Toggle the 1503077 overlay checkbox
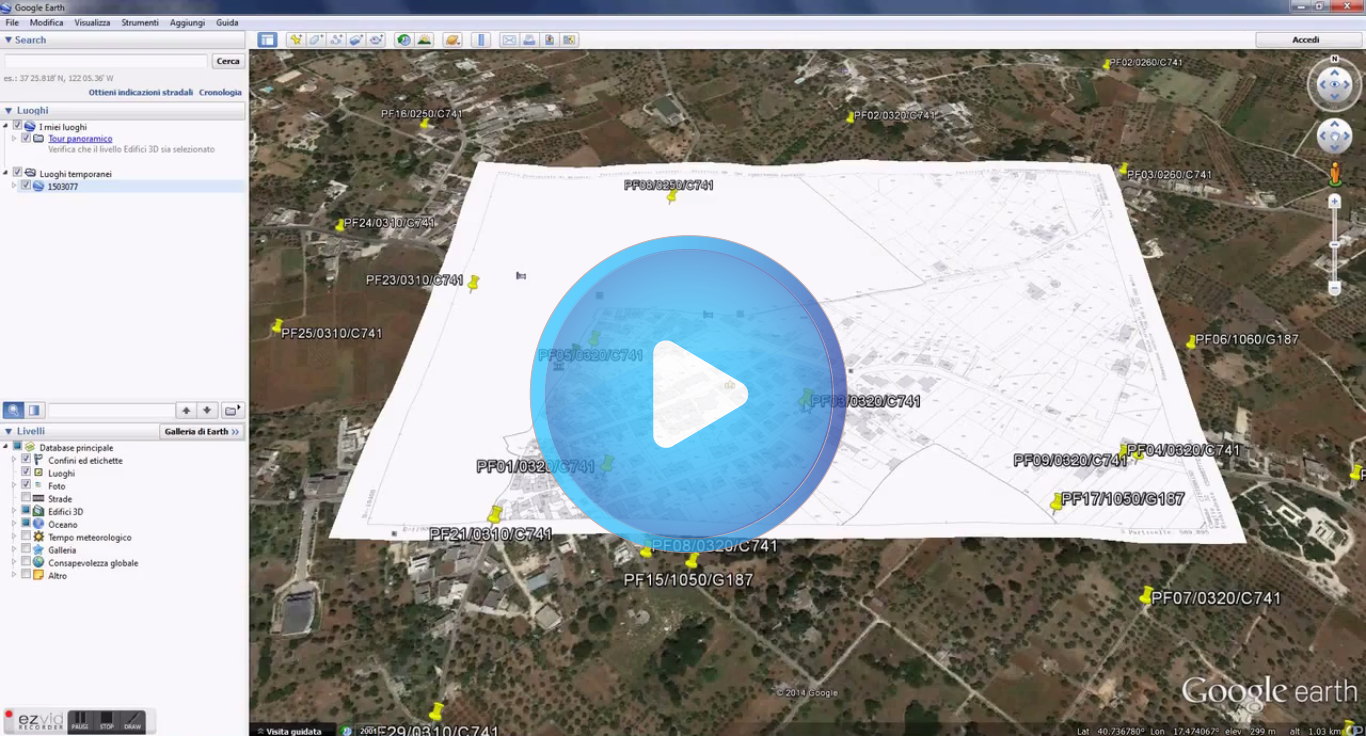 click(26, 185)
